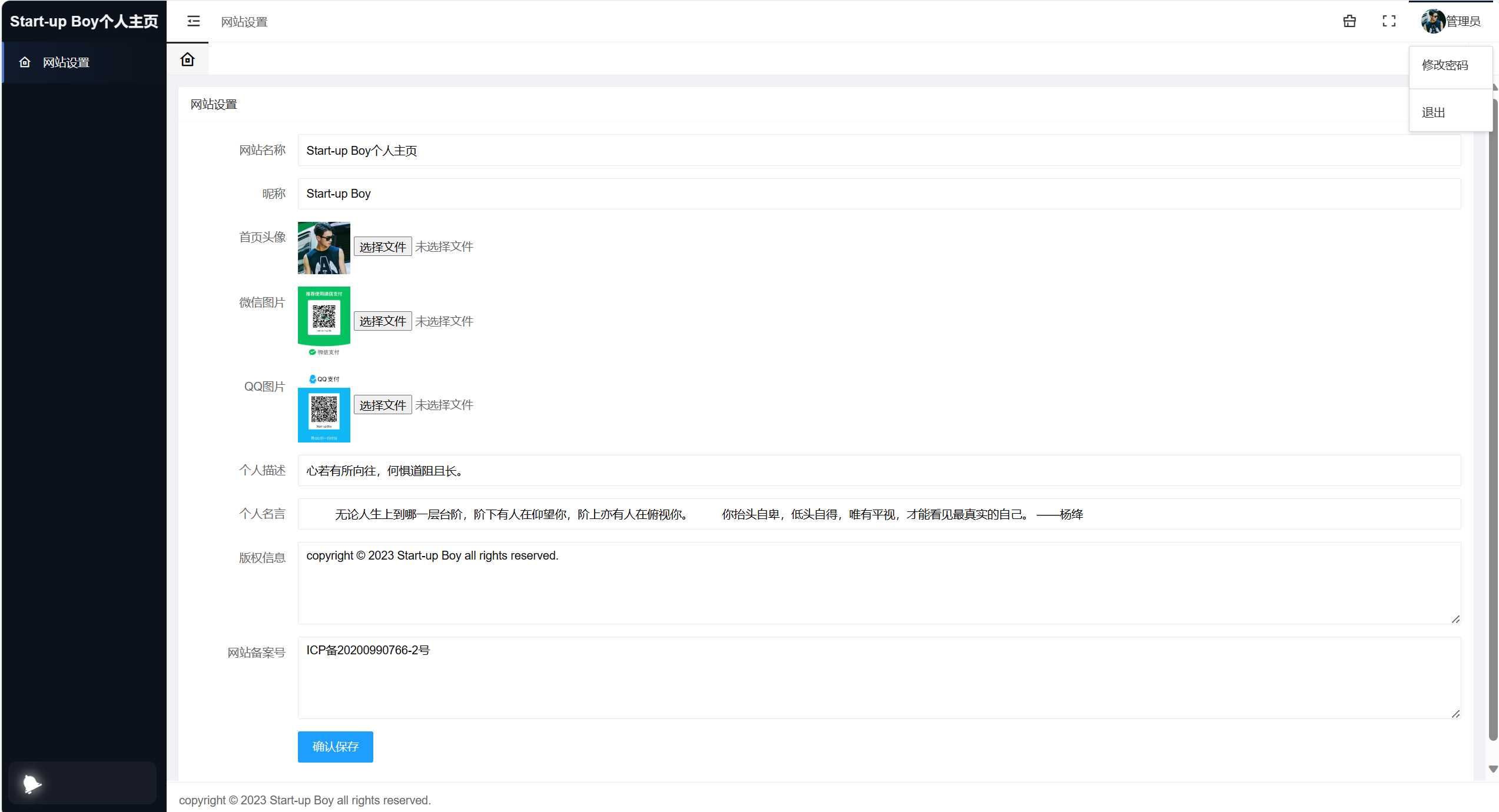Viewport: 1499px width, 812px height.
Task: Click the 管理员 avatar picture
Action: tap(1432, 21)
